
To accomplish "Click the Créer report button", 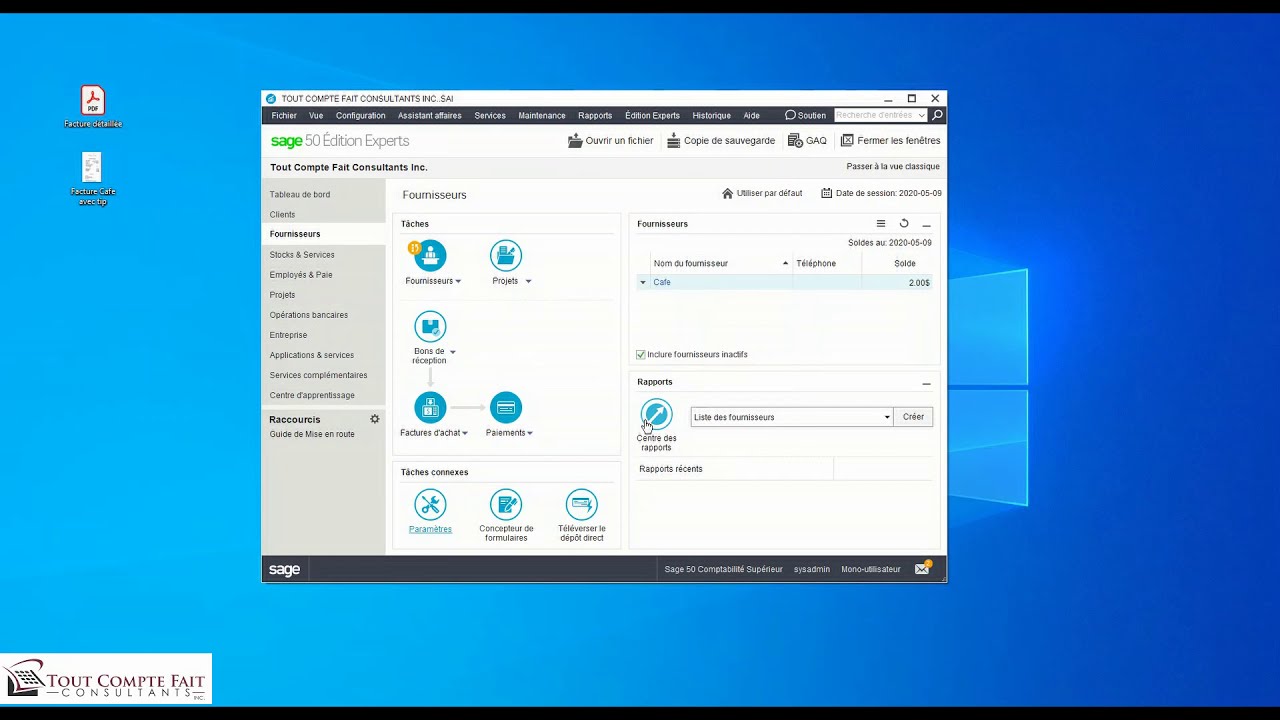I will (x=913, y=417).
